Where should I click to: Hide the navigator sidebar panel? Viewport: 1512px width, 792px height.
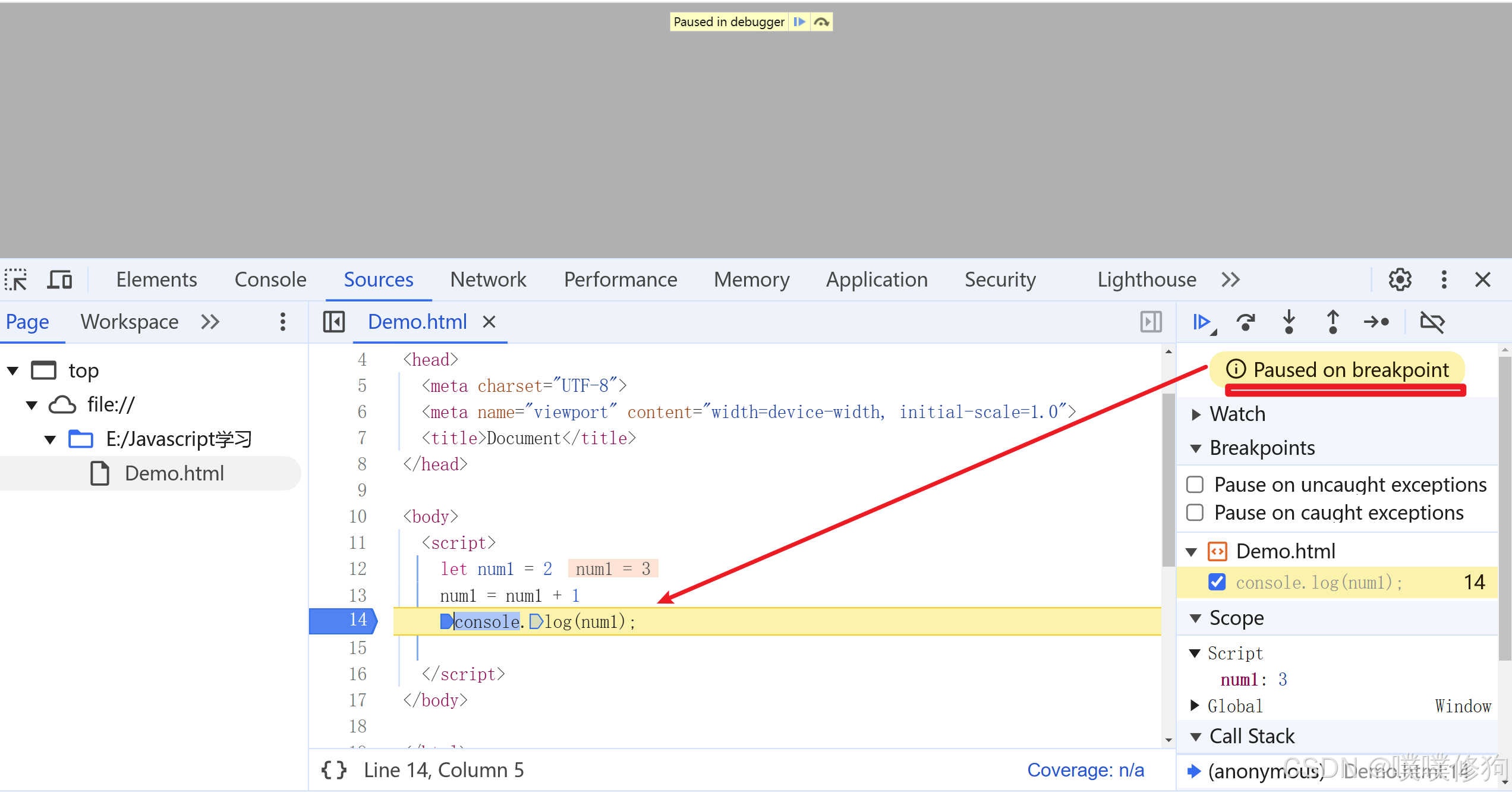tap(334, 322)
